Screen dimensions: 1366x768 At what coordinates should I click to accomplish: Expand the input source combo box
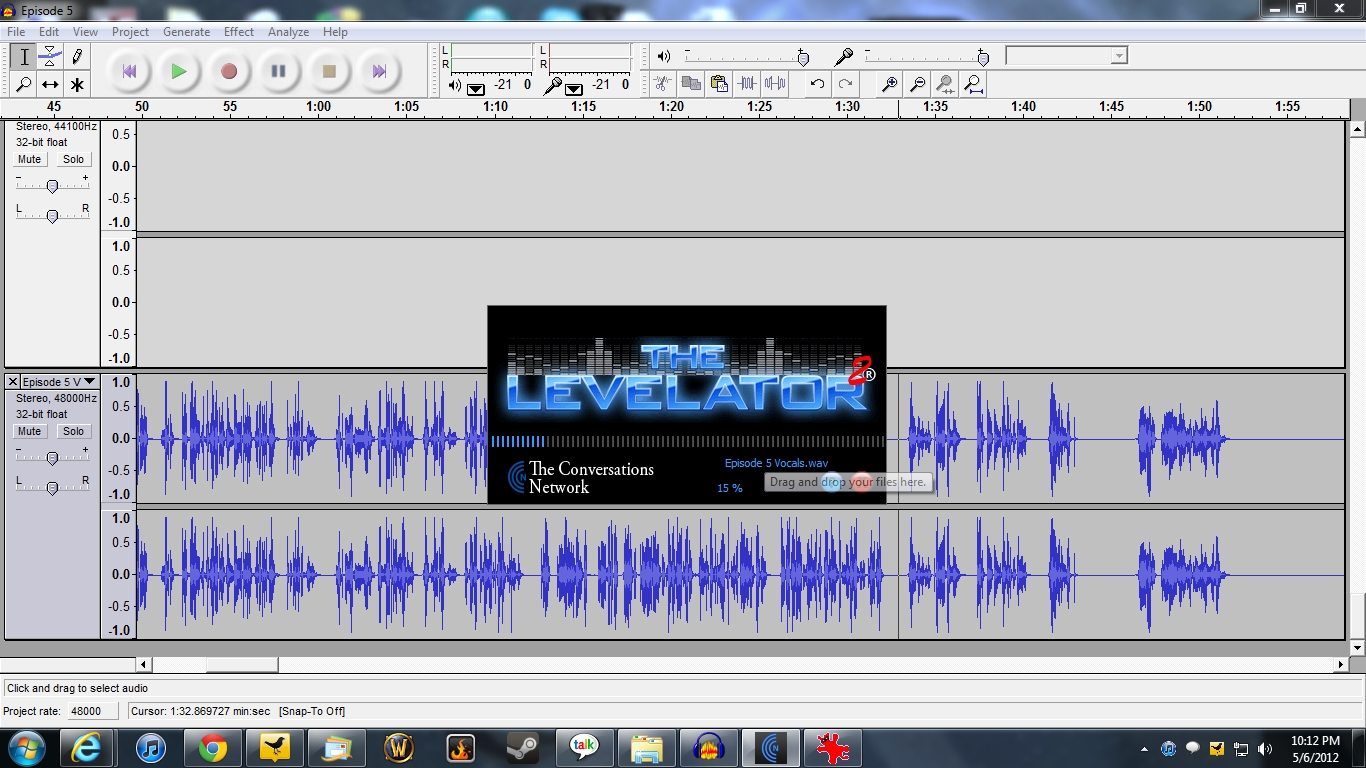tap(1119, 56)
